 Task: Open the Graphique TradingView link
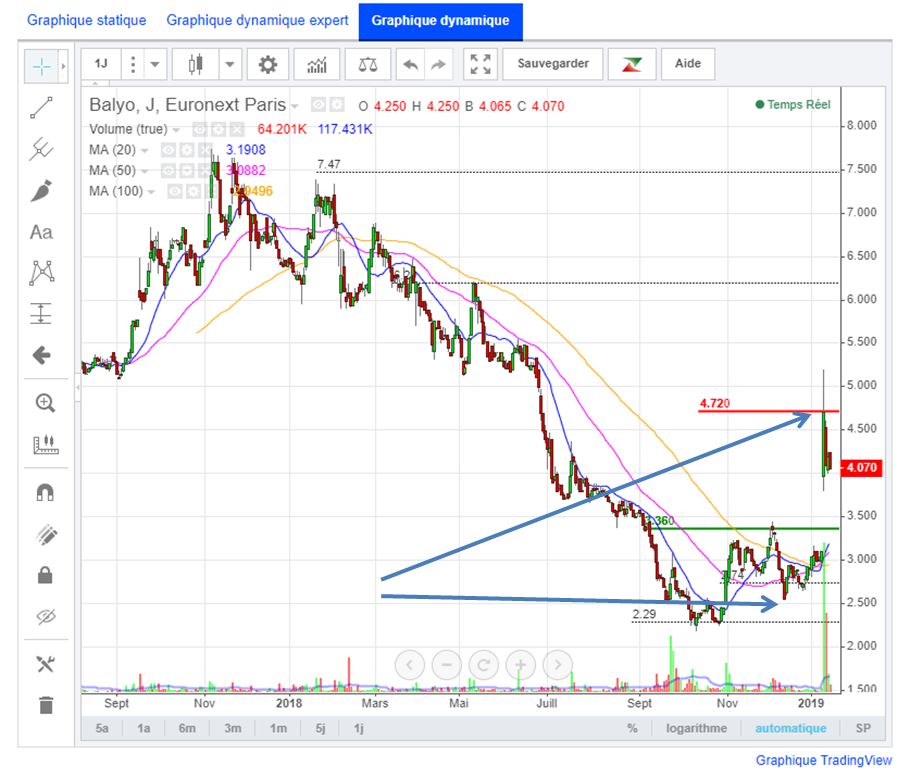[x=823, y=760]
